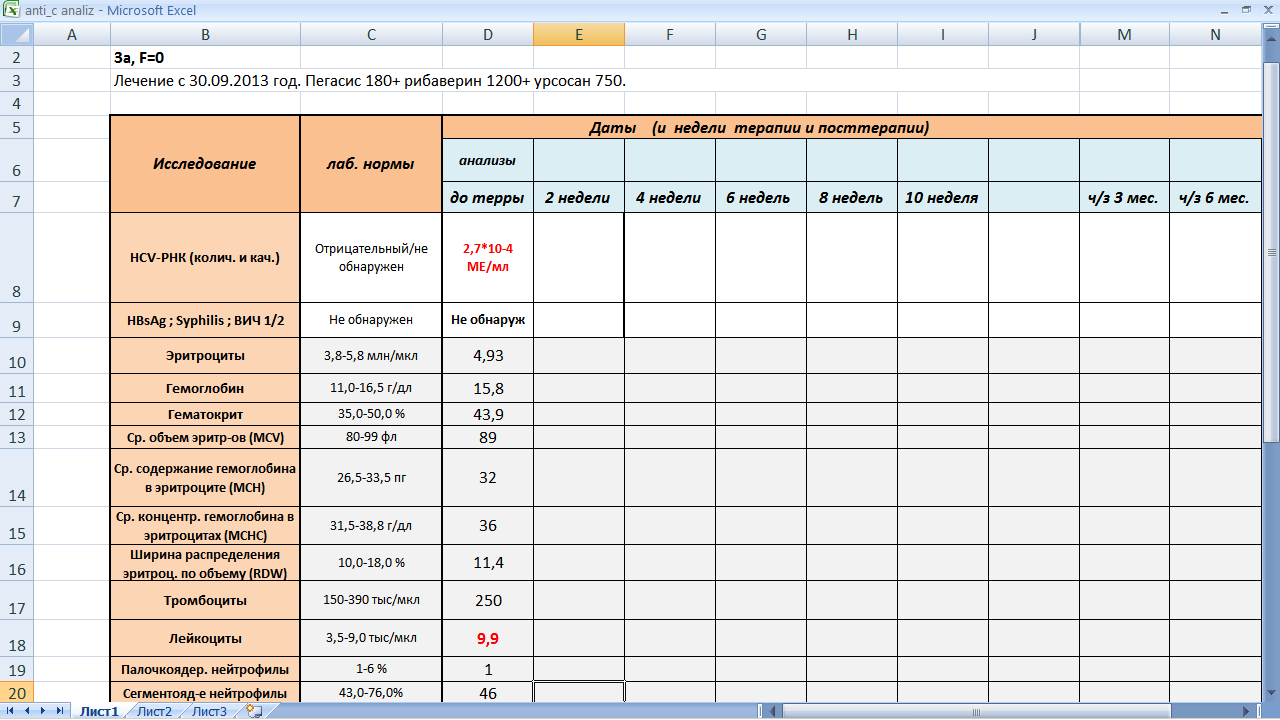Select the Лист1 sheet tab

point(99,712)
